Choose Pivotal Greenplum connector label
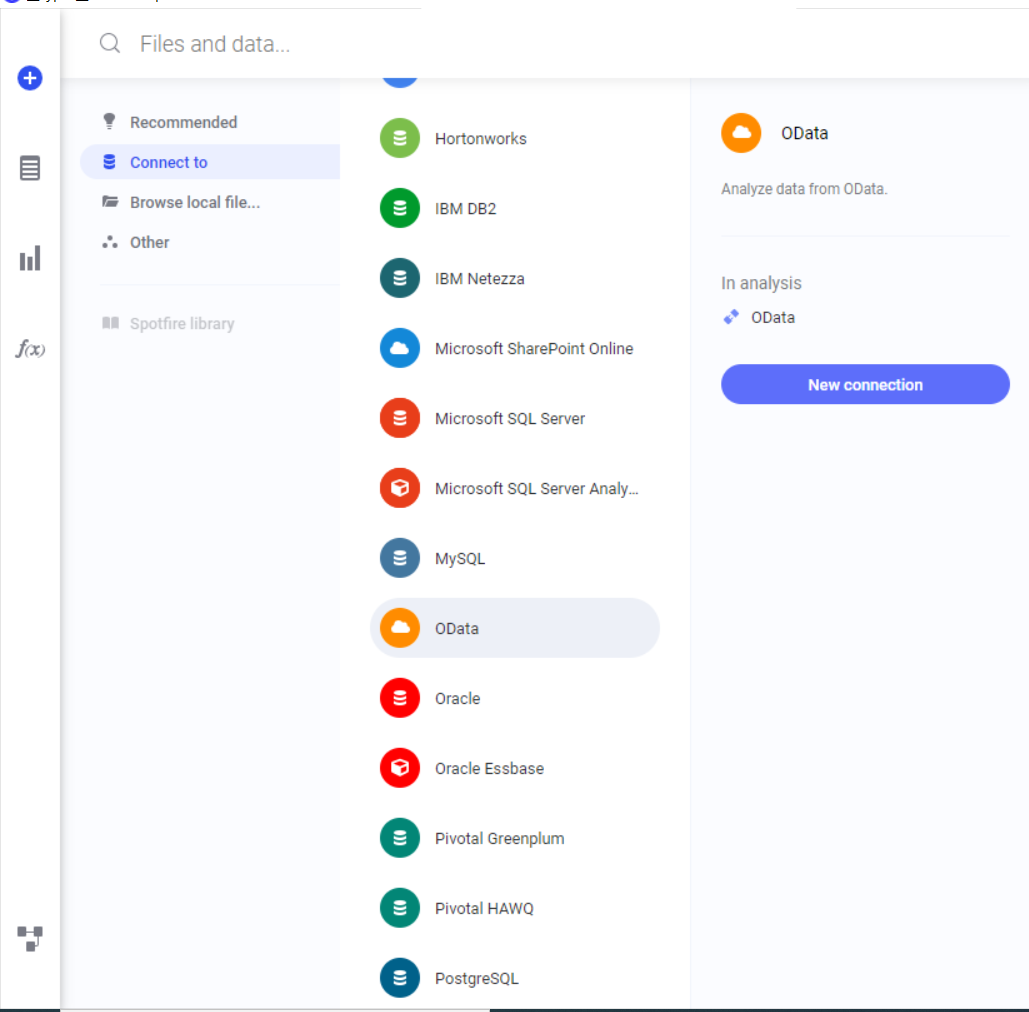The width and height of the screenshot is (1029, 1012). pyautogui.click(x=499, y=839)
